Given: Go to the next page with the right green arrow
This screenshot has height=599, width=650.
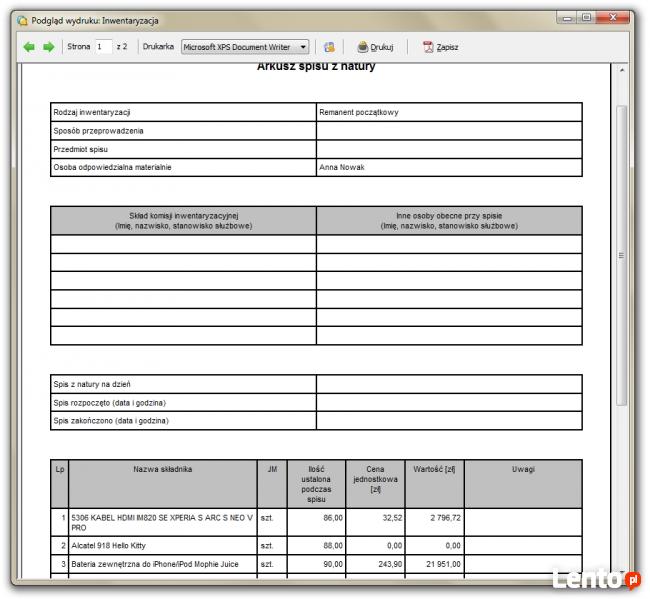Looking at the screenshot, I should (x=48, y=47).
